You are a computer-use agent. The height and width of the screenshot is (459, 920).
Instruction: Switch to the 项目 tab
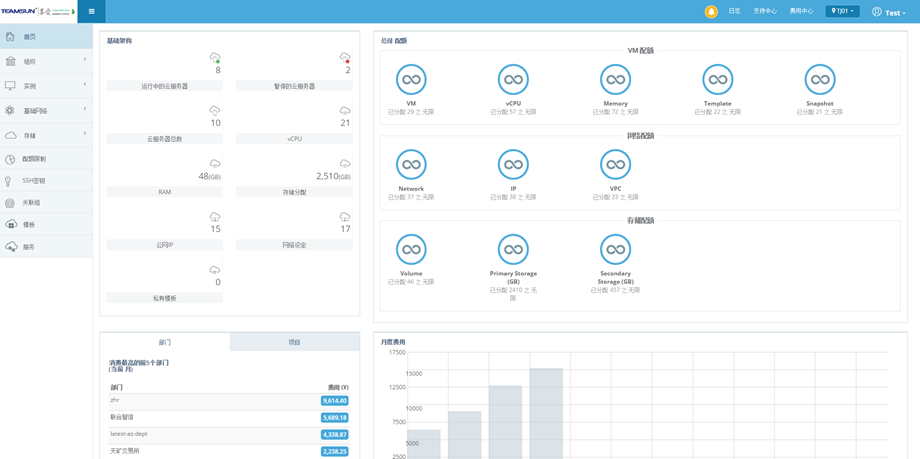coord(295,342)
